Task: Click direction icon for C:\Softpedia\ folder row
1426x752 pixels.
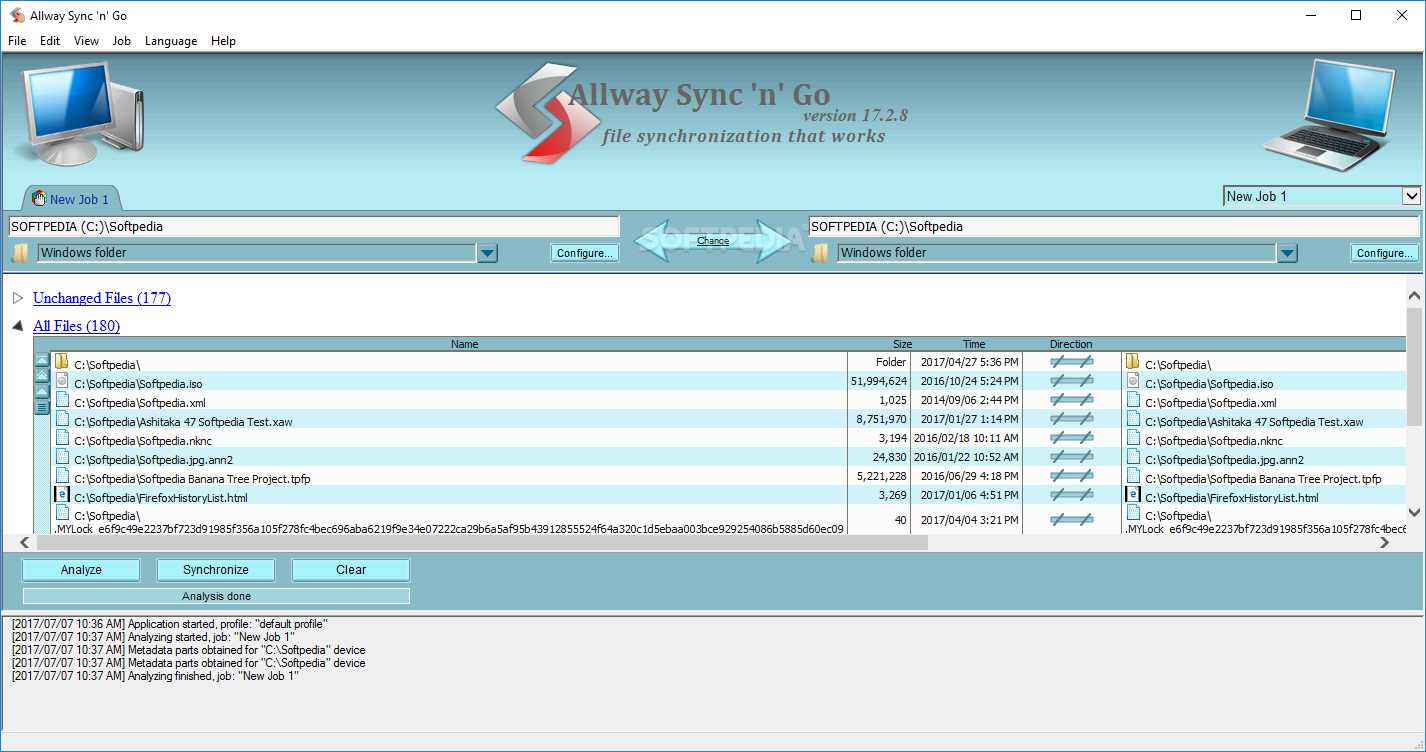Action: coord(1071,362)
